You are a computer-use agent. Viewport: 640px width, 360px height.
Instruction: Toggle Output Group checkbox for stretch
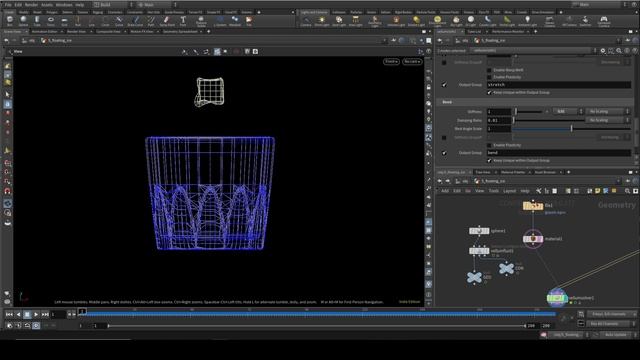pos(444,84)
